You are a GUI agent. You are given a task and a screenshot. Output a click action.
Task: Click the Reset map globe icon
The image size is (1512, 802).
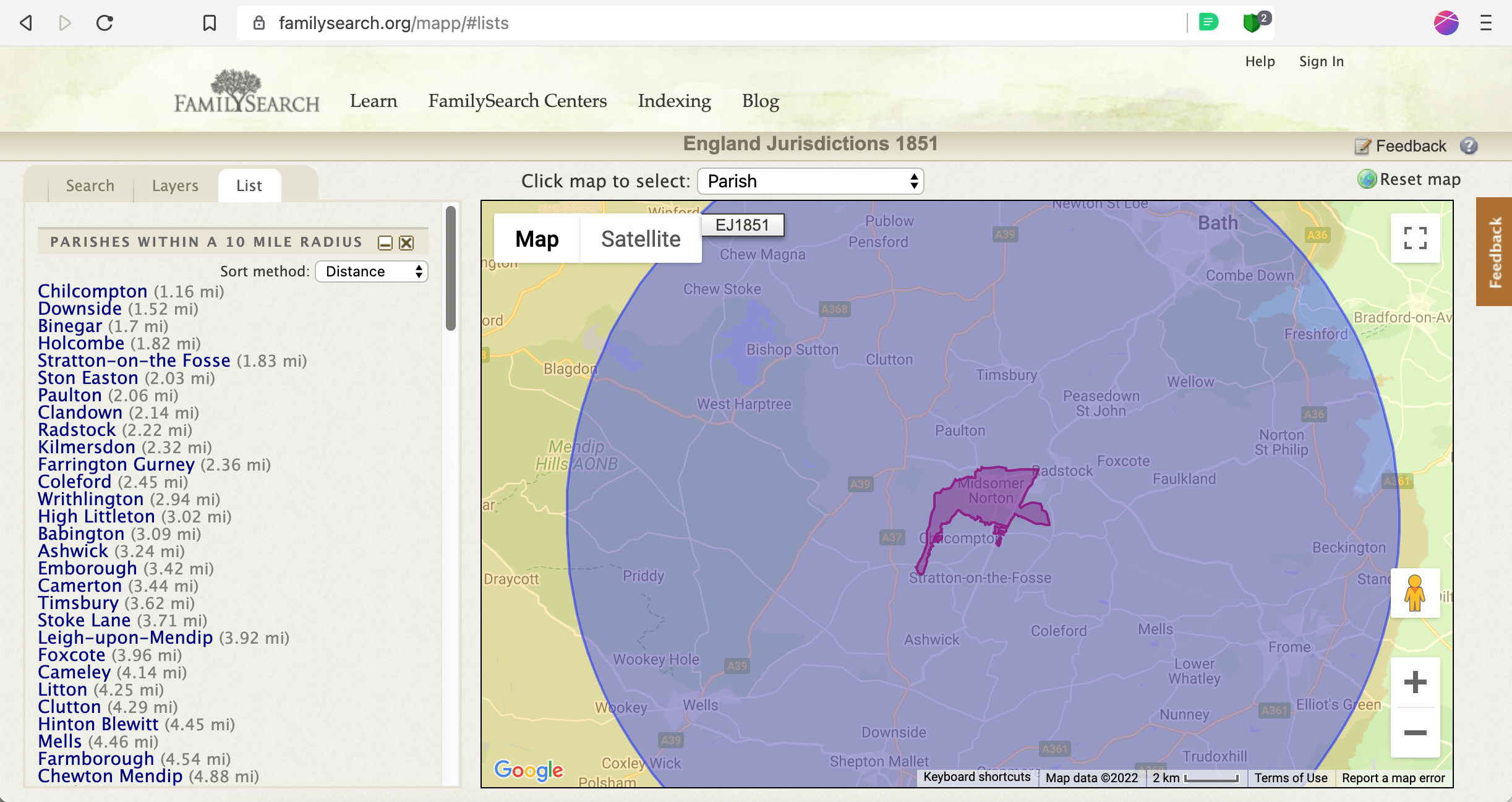[x=1367, y=179]
